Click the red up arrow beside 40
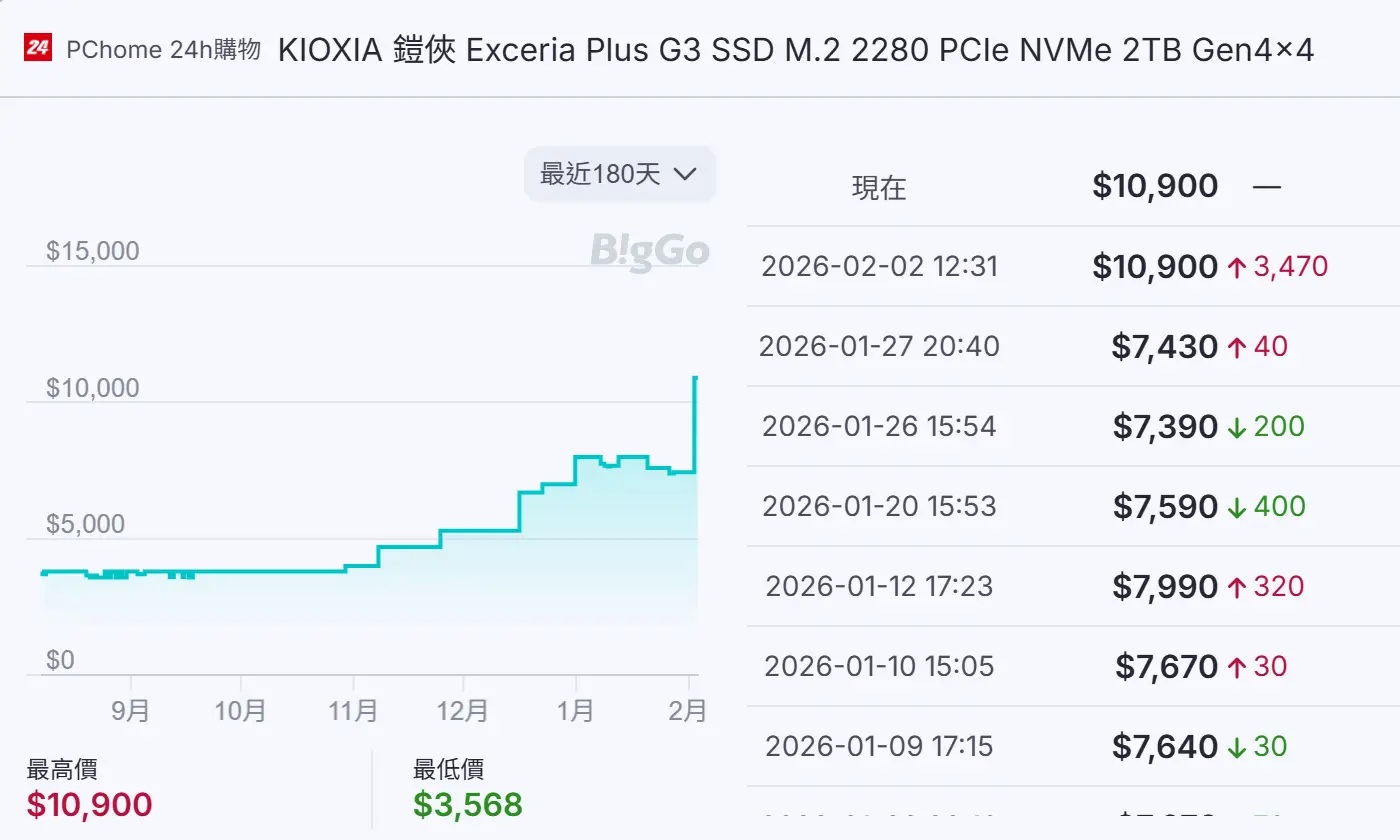Screen dimensions: 1400x840 [x=1237, y=347]
